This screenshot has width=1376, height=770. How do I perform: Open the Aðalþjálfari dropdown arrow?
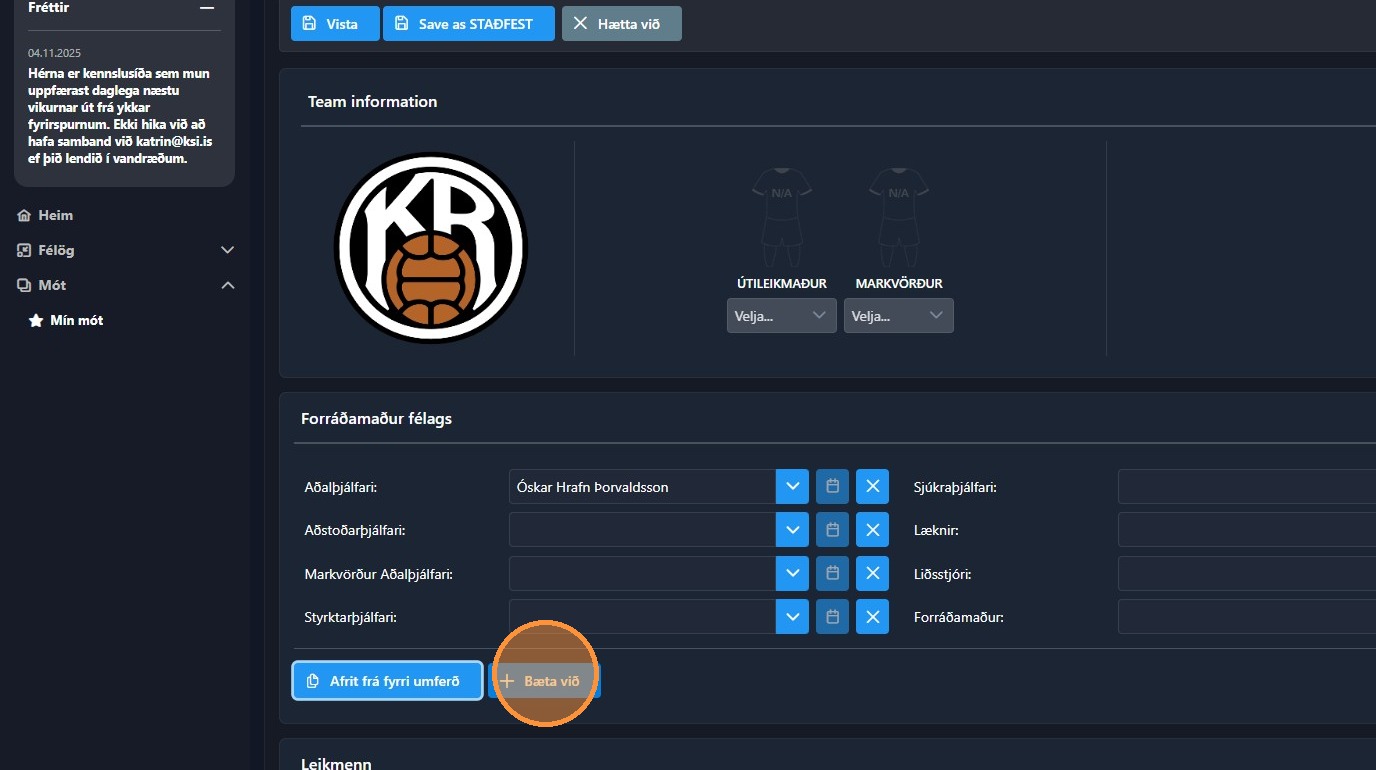[x=793, y=487]
